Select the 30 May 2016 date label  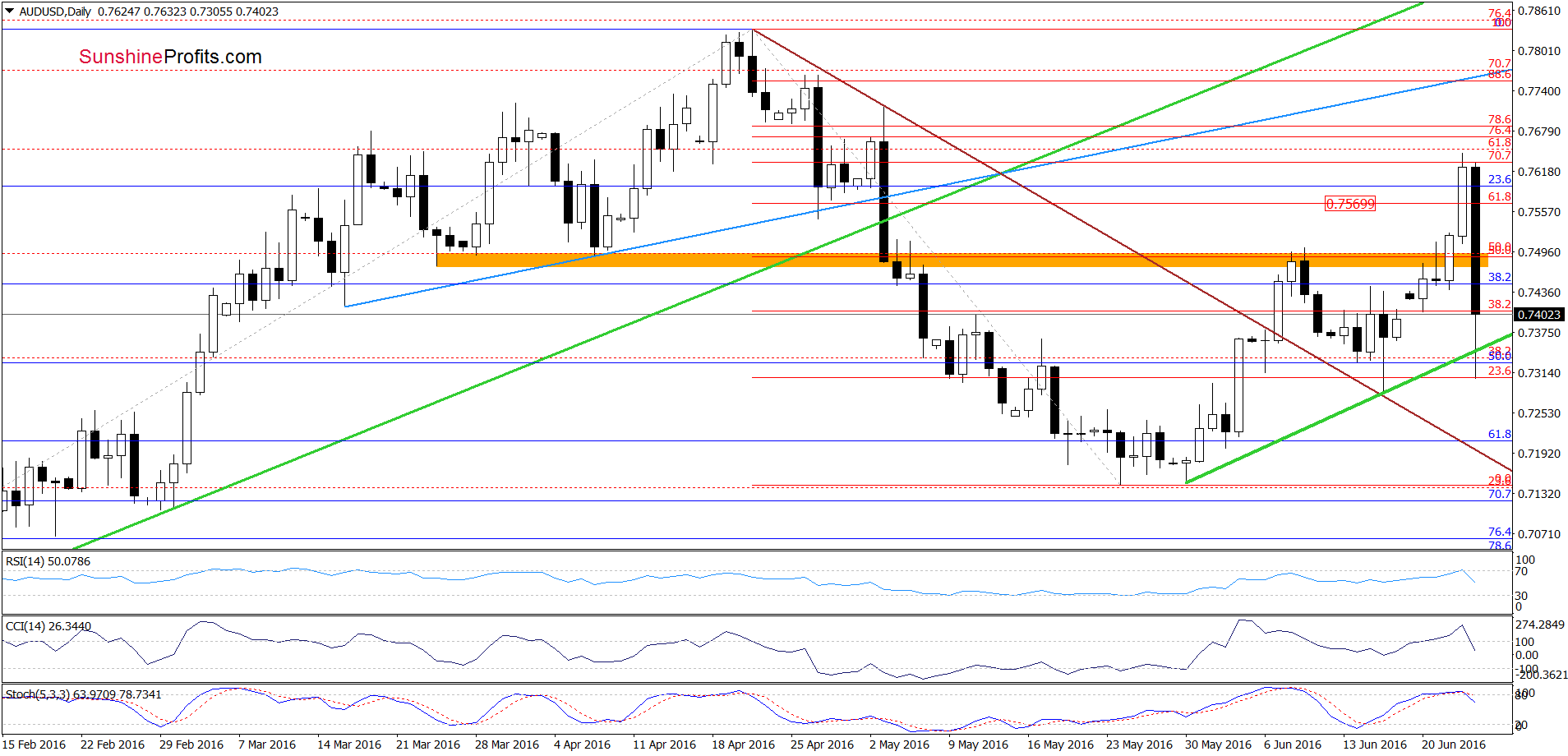pyautogui.click(x=1218, y=744)
